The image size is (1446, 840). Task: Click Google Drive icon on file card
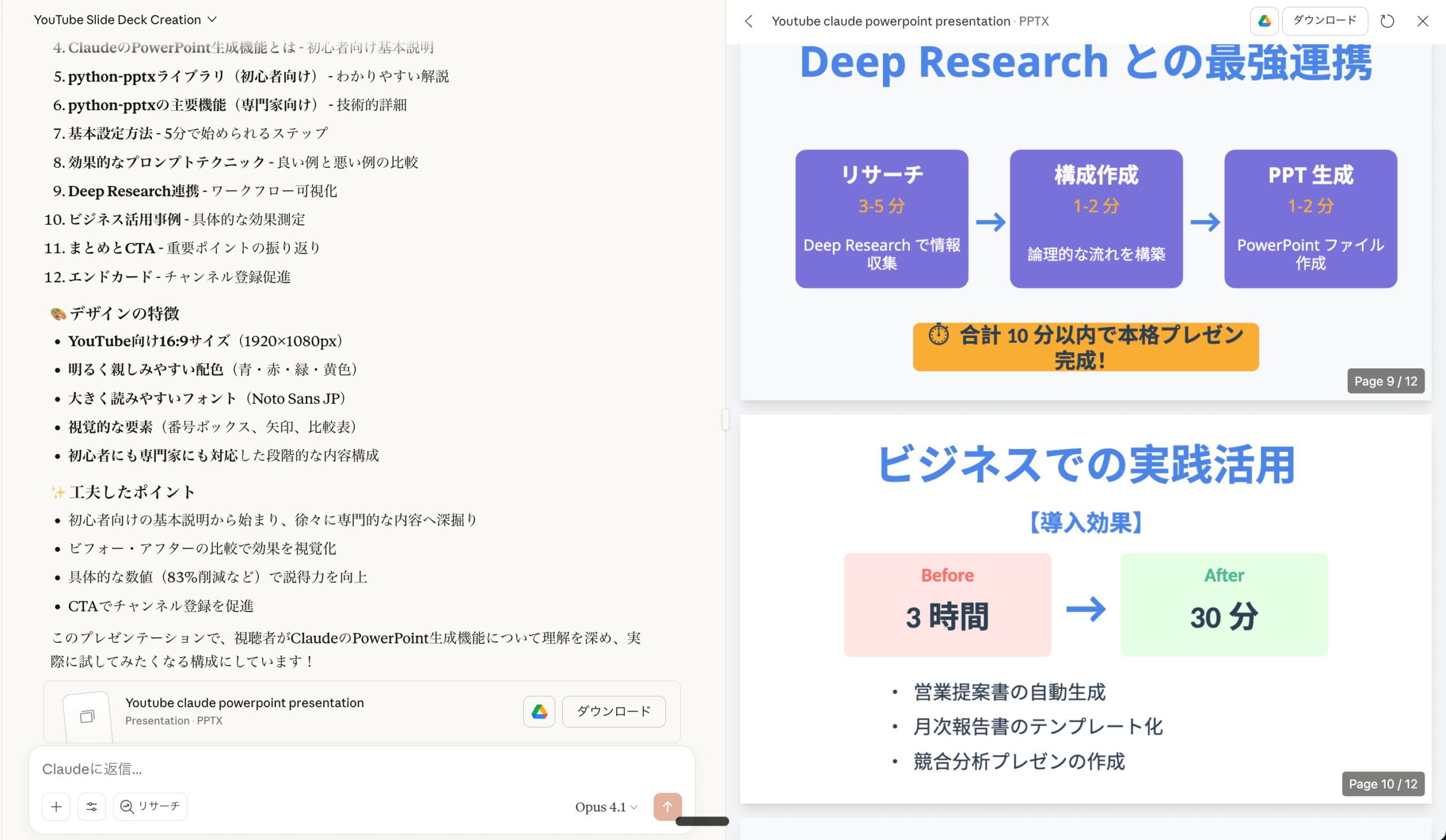pos(539,711)
